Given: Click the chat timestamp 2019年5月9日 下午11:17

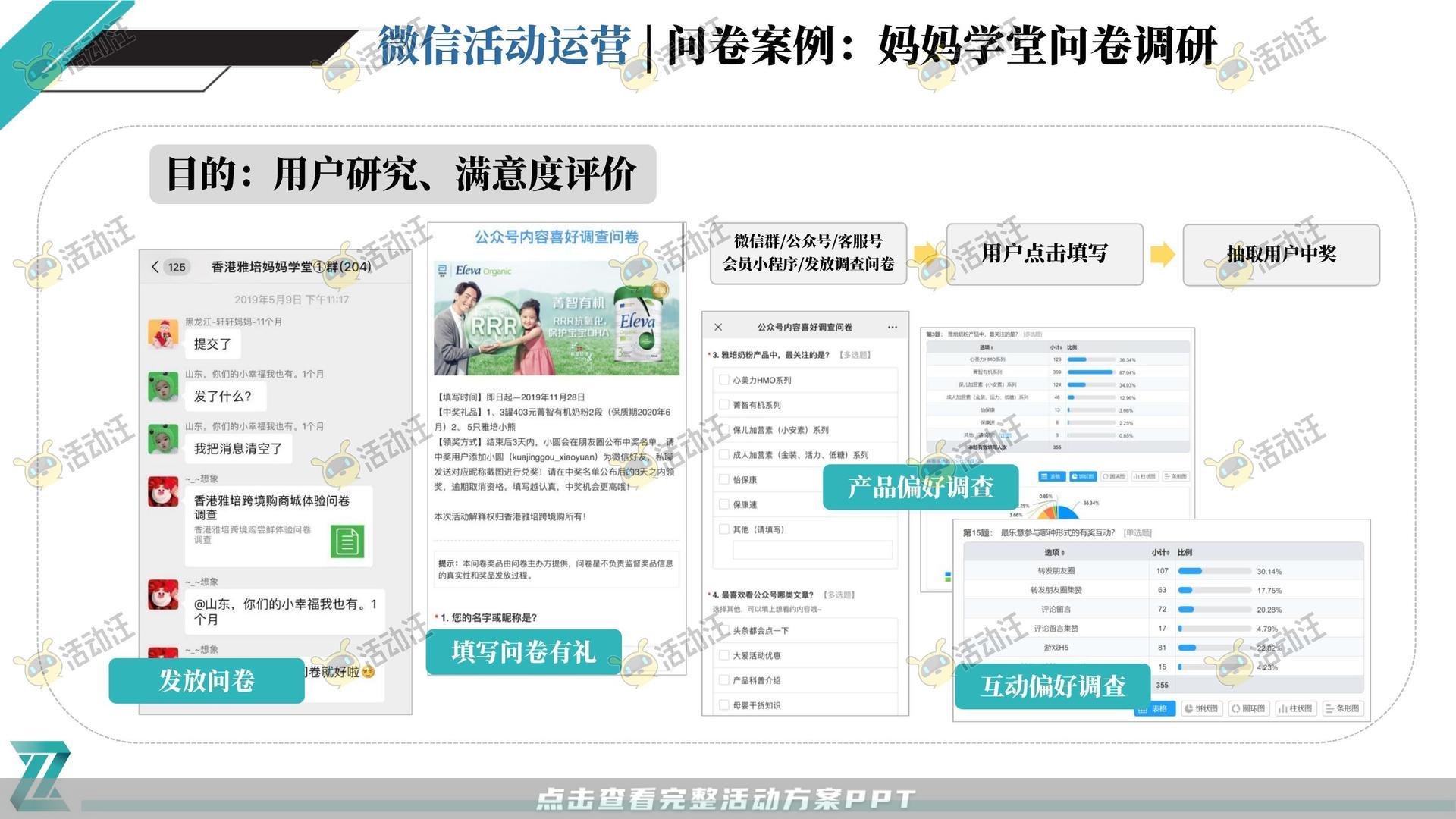Looking at the screenshot, I should click(x=291, y=300).
